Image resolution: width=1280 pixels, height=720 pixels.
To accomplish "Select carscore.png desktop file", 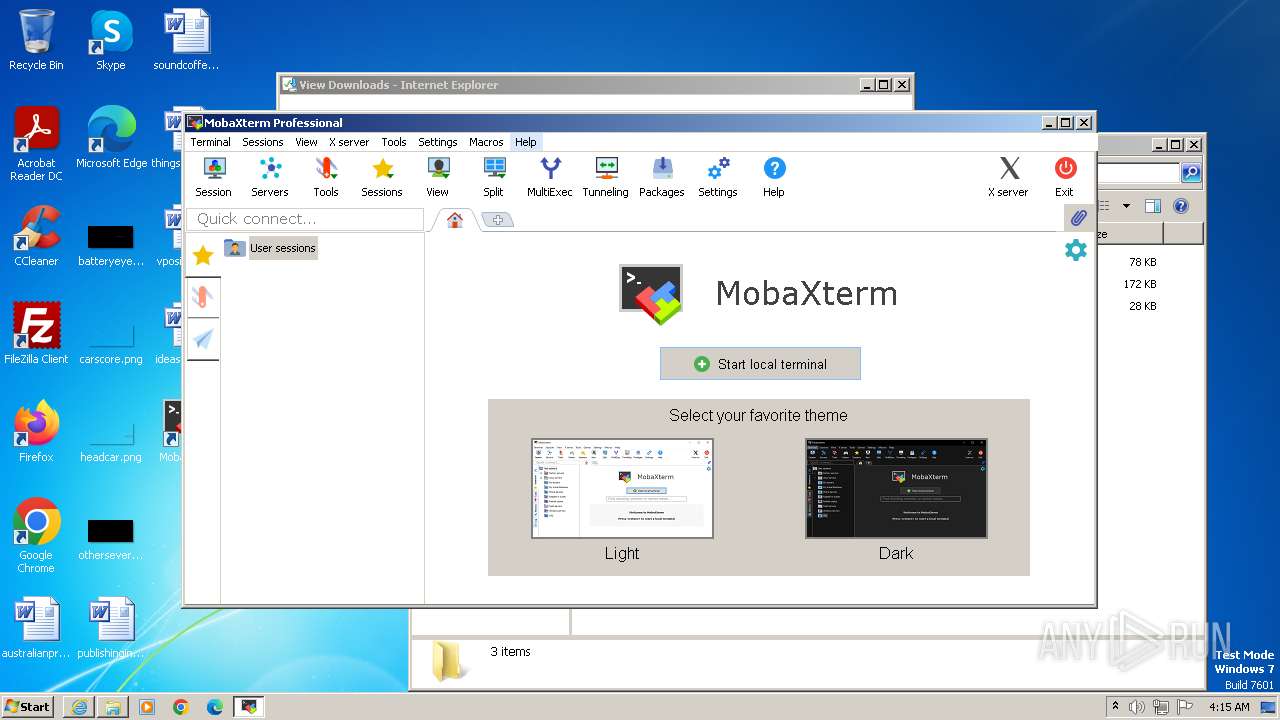I will point(111,340).
